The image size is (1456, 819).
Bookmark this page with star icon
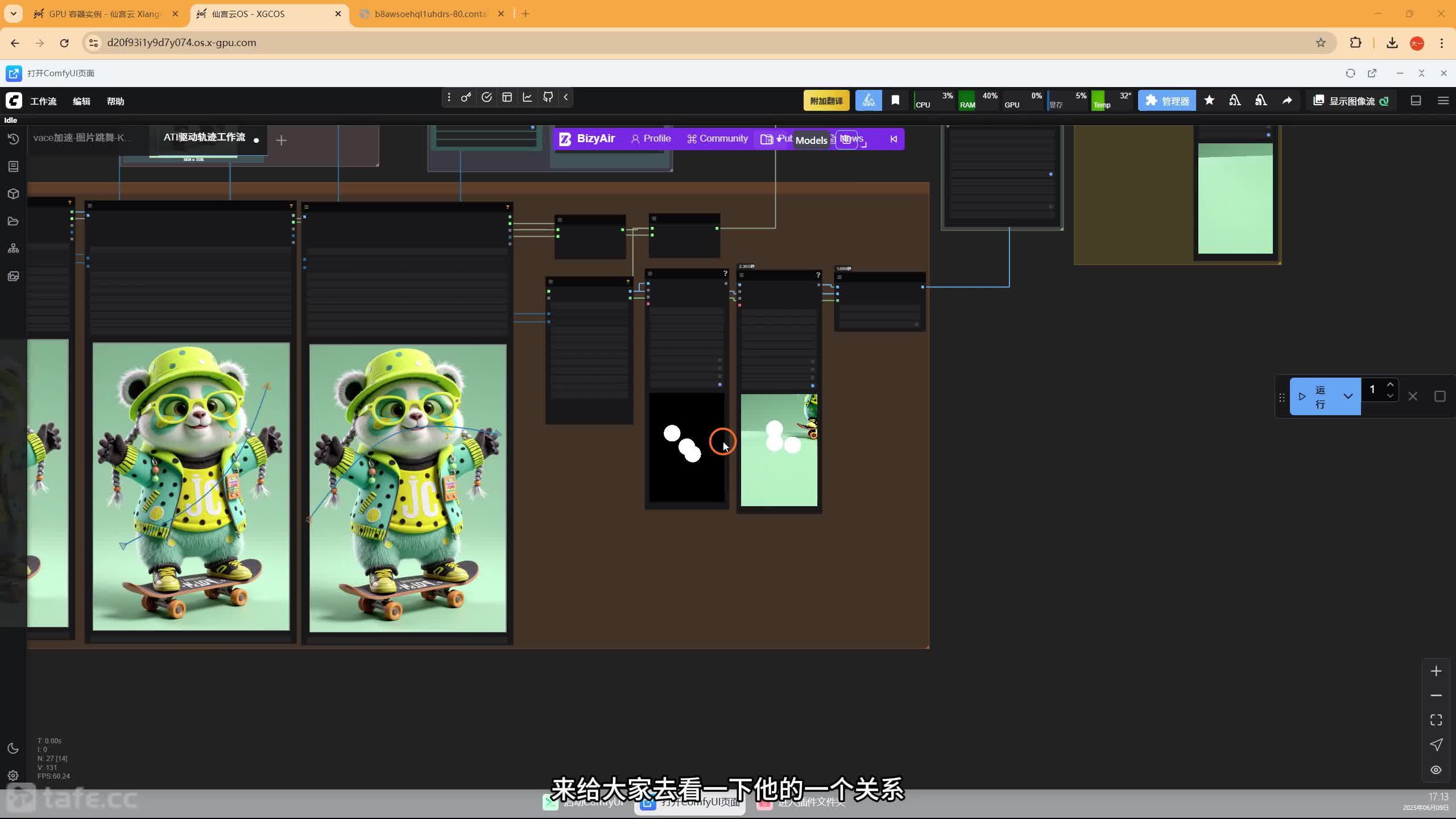pos(1321,43)
